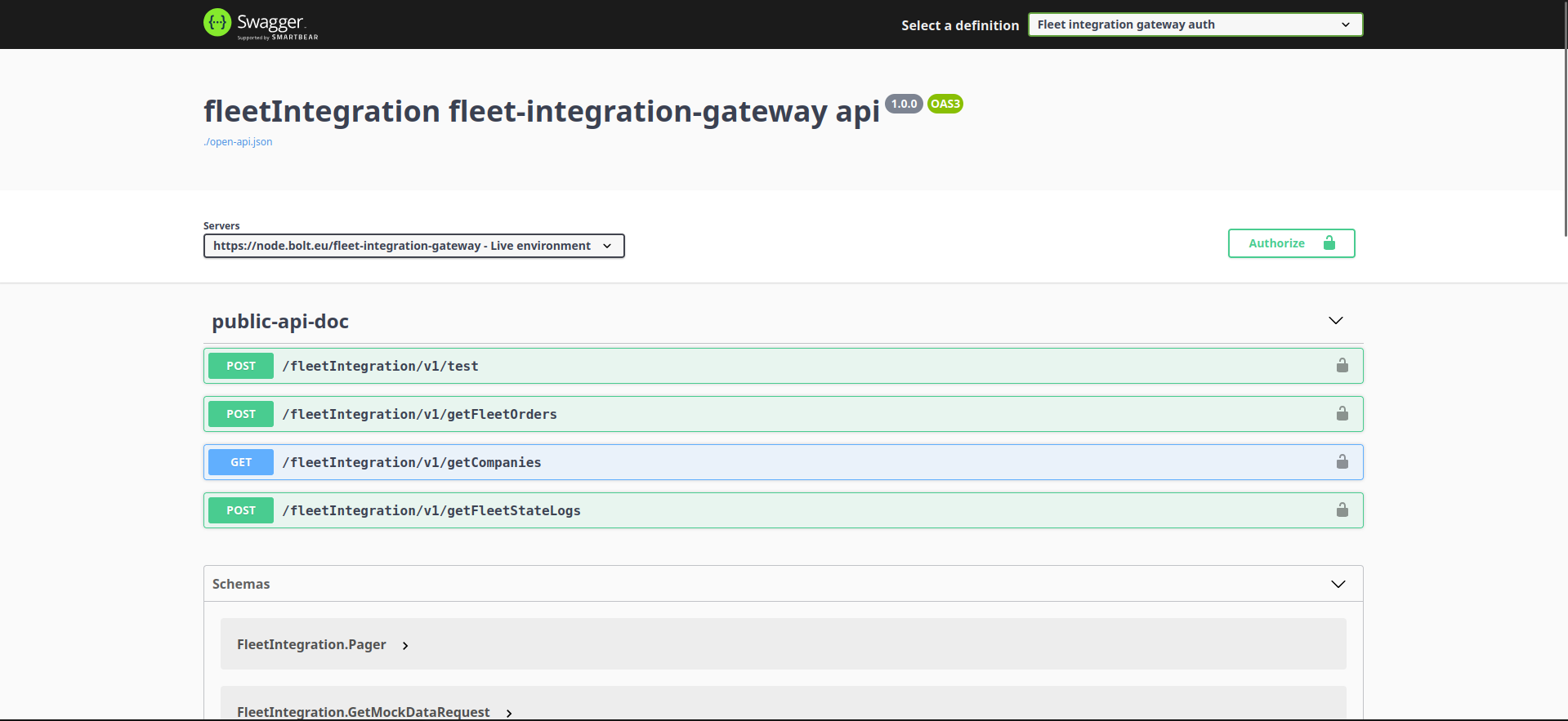Expand POST getFleetOrders endpoint row

tap(419, 414)
